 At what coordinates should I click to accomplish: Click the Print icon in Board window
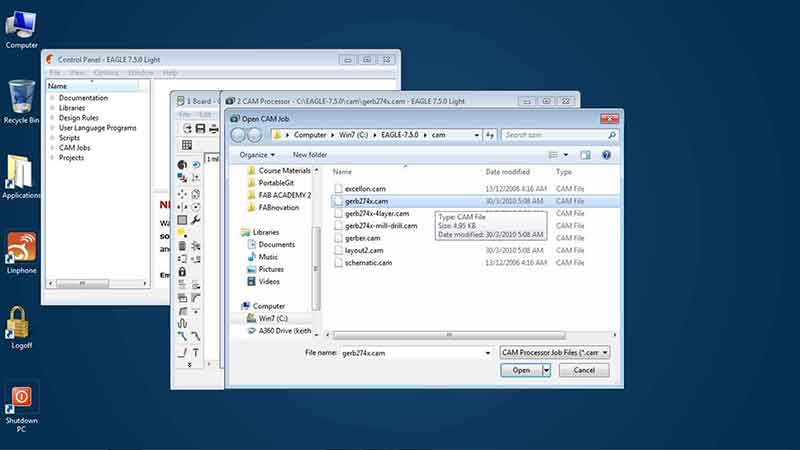[x=214, y=129]
